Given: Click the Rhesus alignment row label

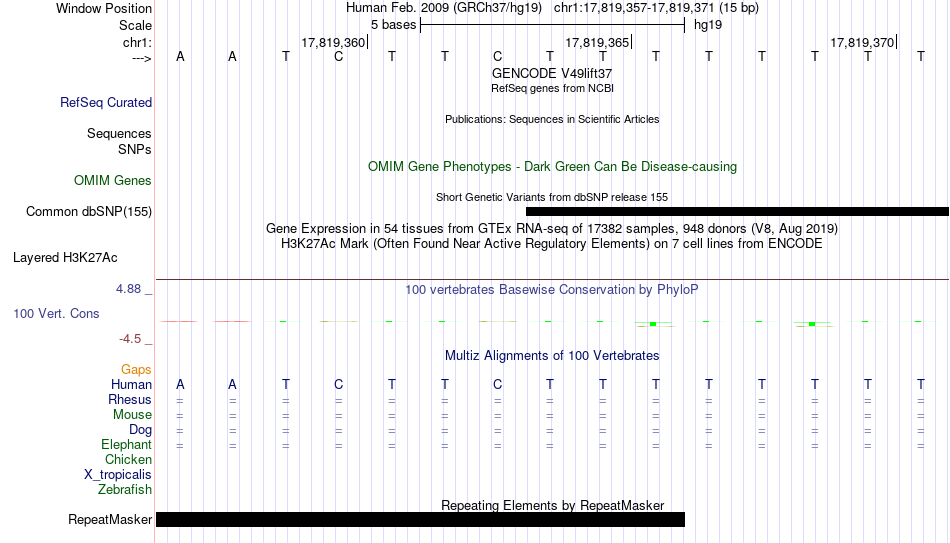Looking at the screenshot, I should [130, 399].
